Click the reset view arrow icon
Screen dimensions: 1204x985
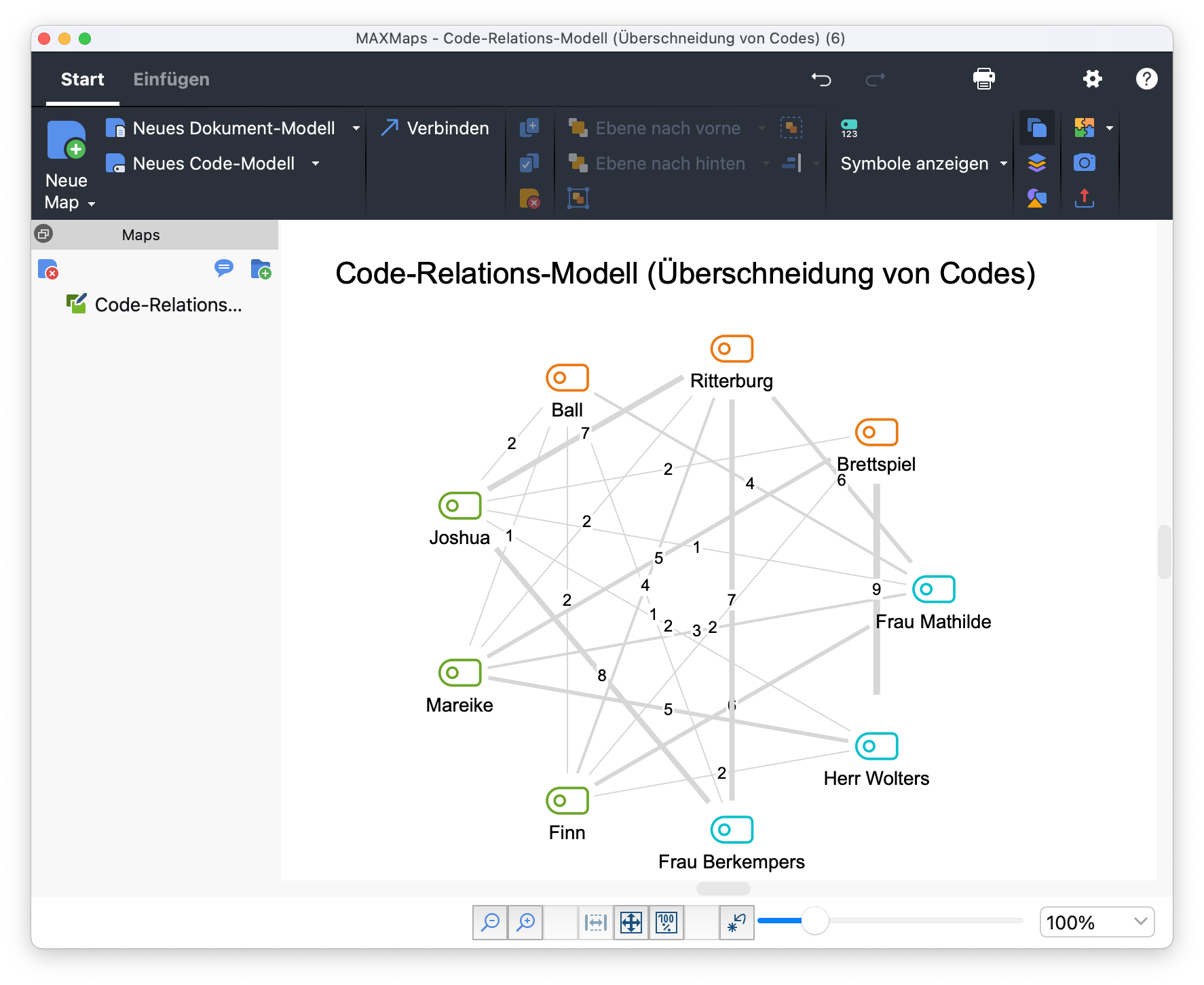(x=737, y=923)
